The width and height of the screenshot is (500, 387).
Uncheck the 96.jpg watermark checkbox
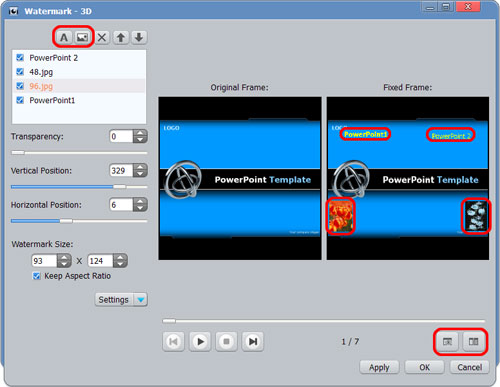click(x=20, y=86)
